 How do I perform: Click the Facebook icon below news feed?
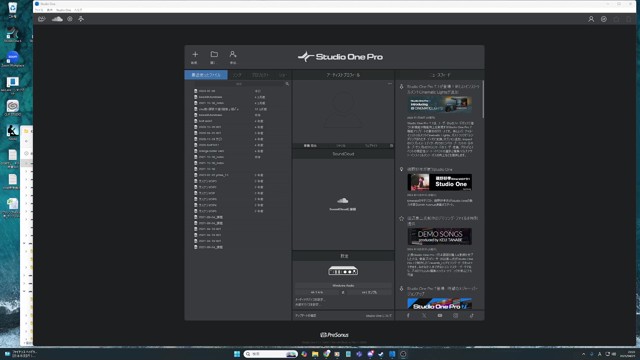(x=408, y=316)
